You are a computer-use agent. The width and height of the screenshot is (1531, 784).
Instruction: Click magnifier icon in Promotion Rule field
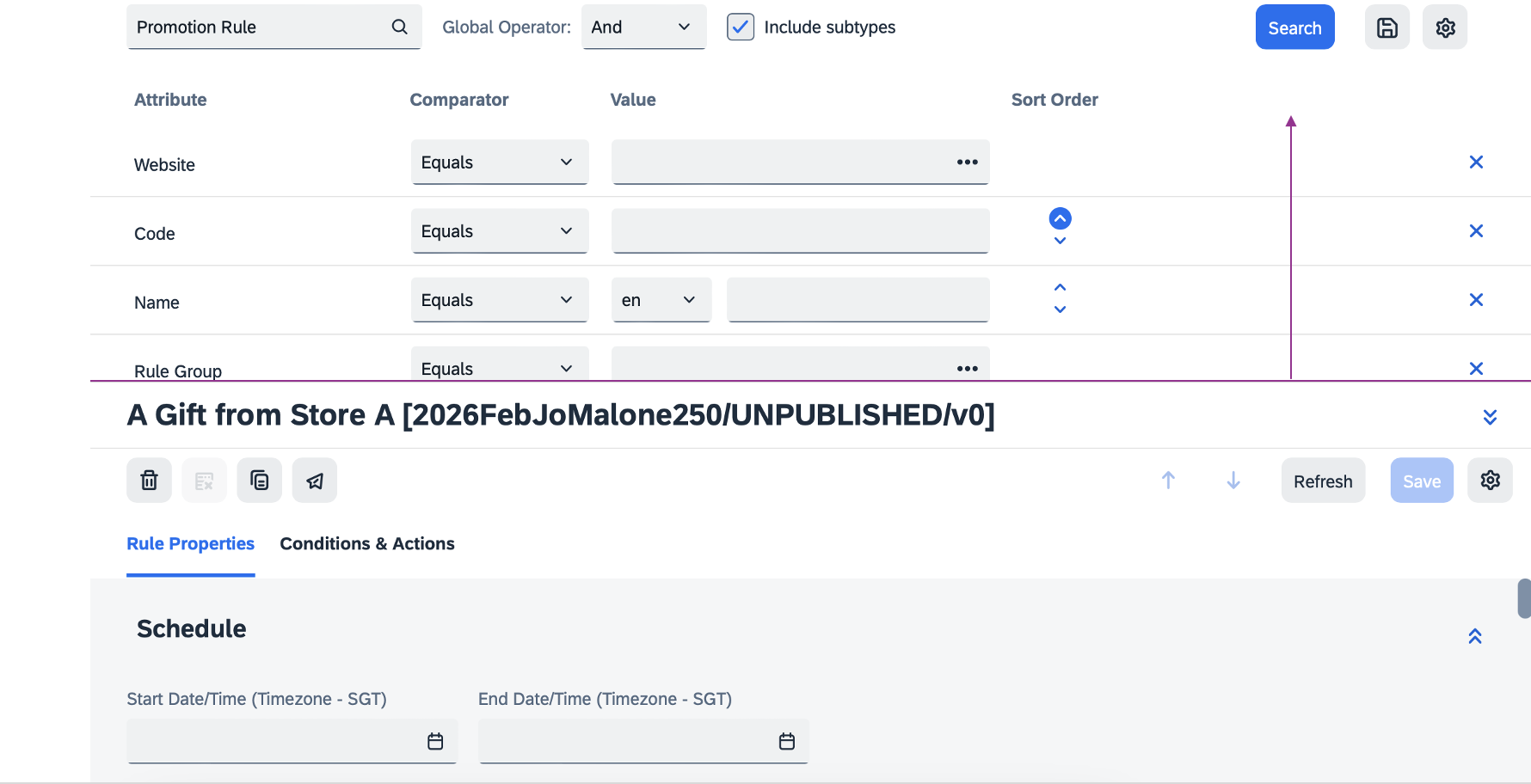click(x=399, y=28)
